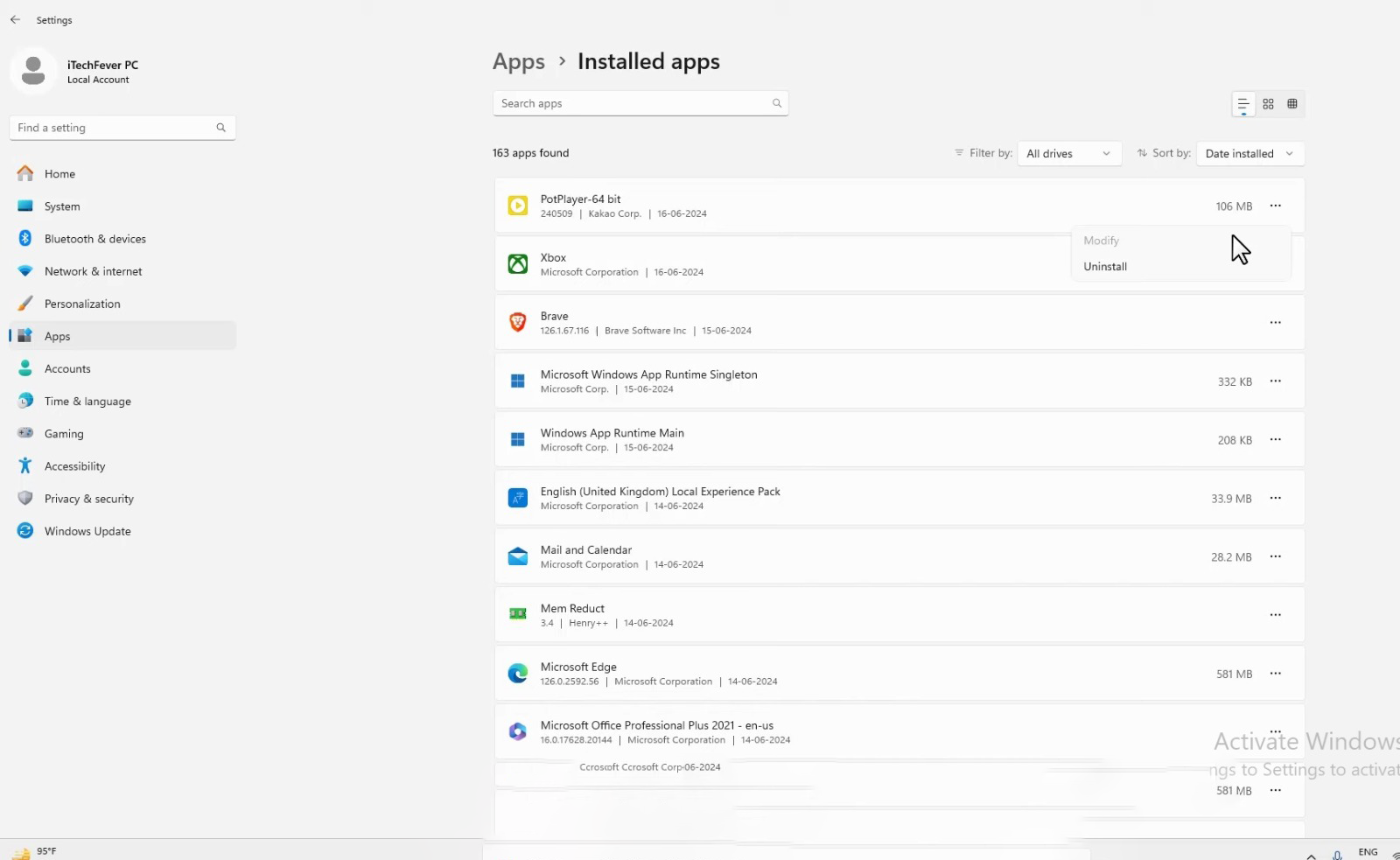Switch to table view layout

pos(1292,104)
